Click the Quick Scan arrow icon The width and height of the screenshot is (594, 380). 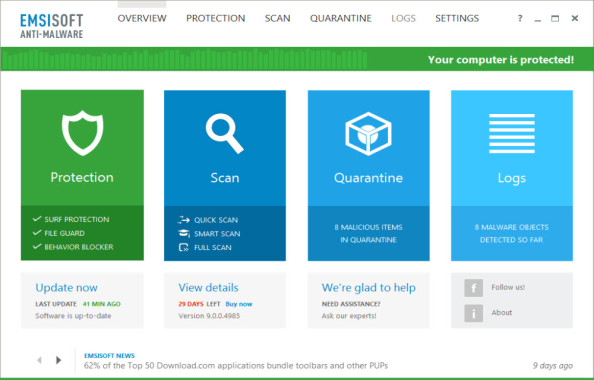point(183,220)
